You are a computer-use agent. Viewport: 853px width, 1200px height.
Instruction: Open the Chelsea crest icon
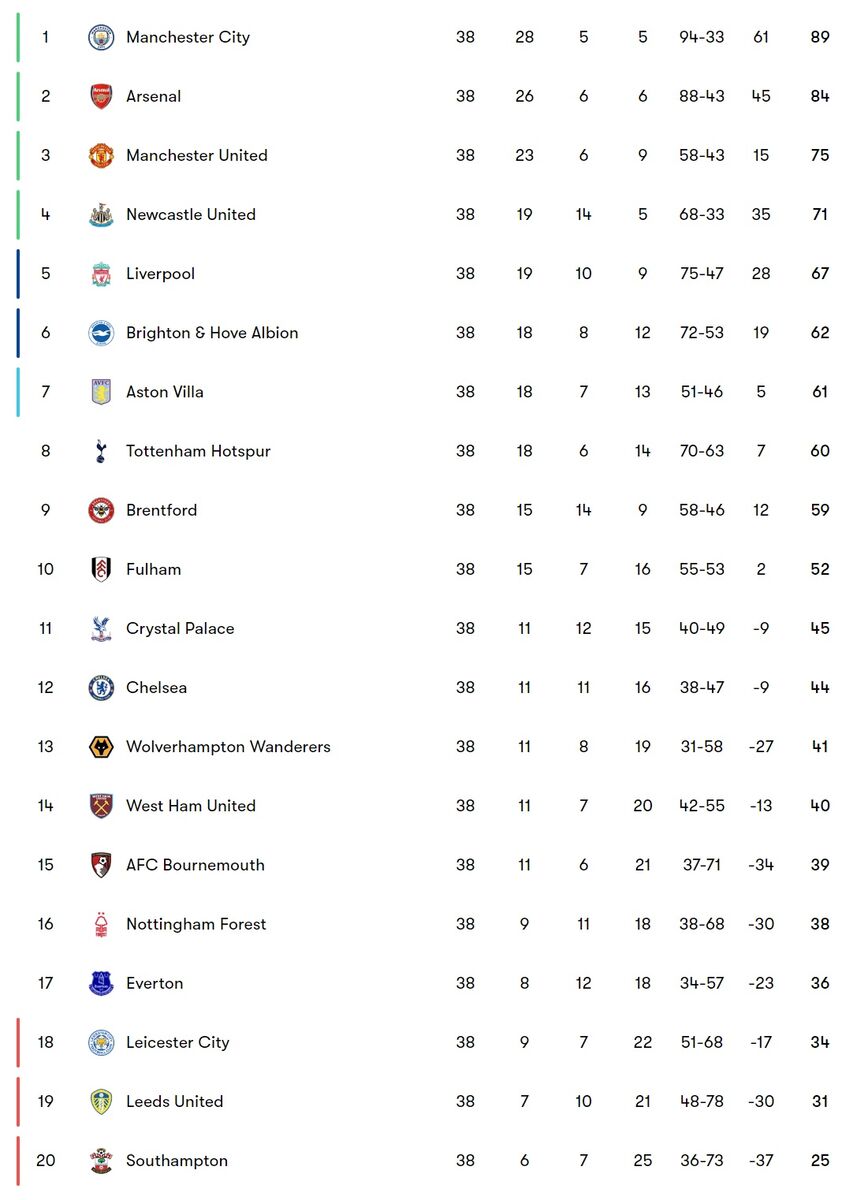click(x=101, y=688)
